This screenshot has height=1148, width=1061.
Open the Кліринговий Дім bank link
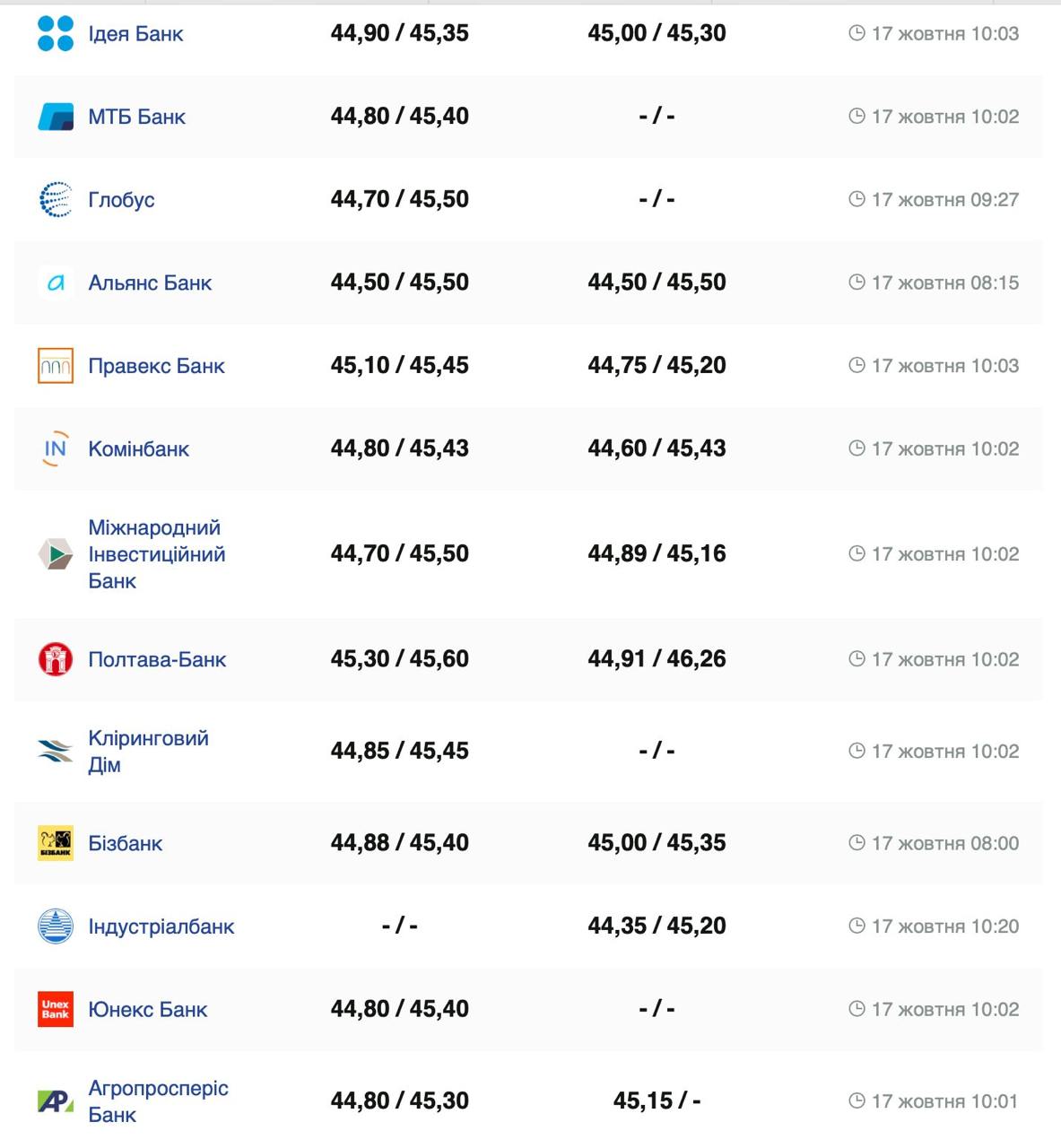point(148,751)
